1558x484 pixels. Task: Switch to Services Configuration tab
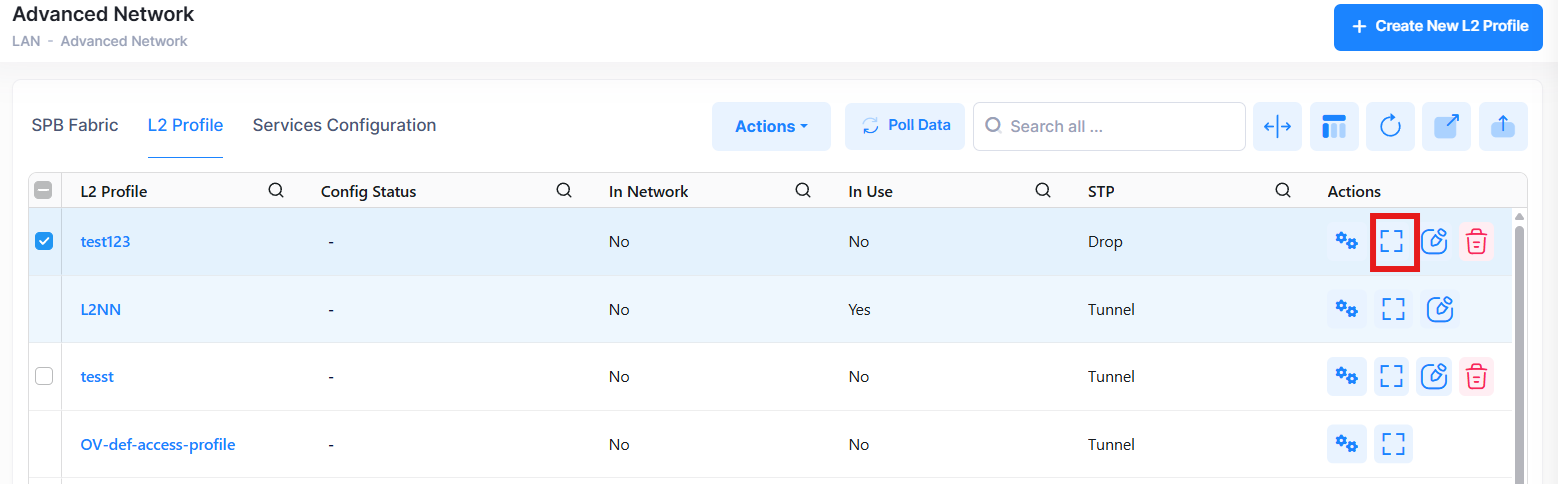click(x=344, y=126)
